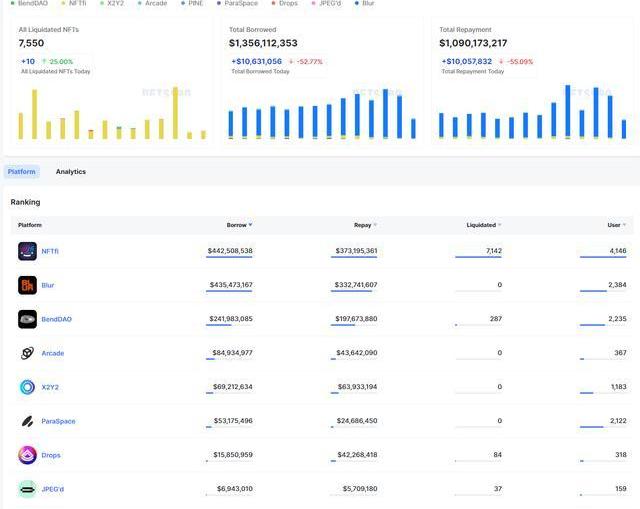Click the Drops platform logo icon
640x509 pixels.
pos(27,455)
